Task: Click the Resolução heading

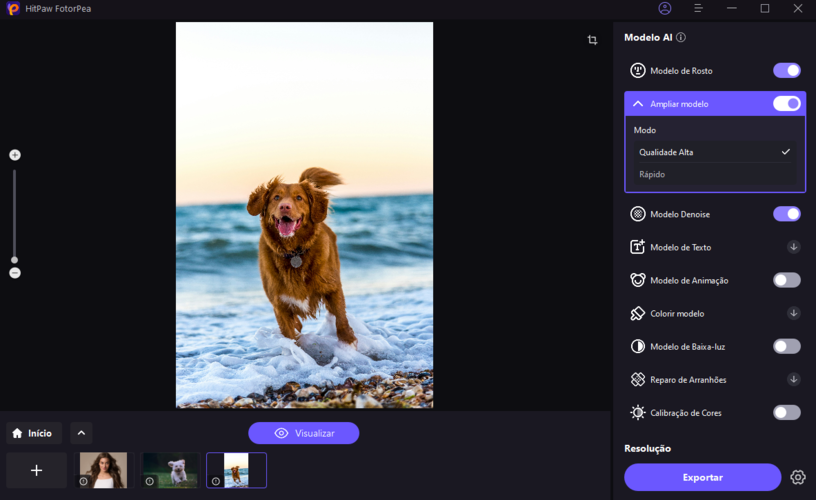Action: click(647, 448)
